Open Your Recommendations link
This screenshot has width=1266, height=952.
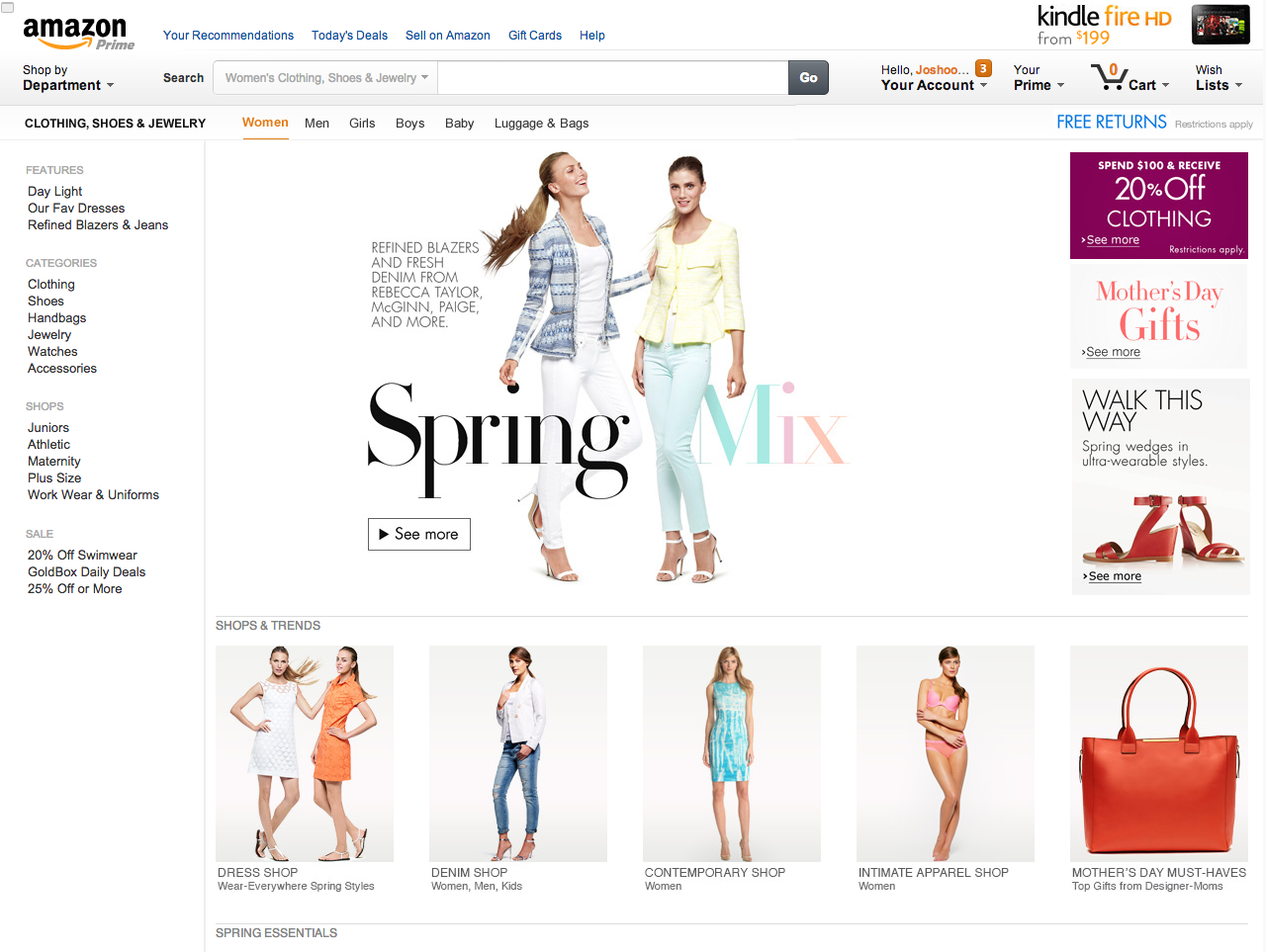click(x=228, y=36)
